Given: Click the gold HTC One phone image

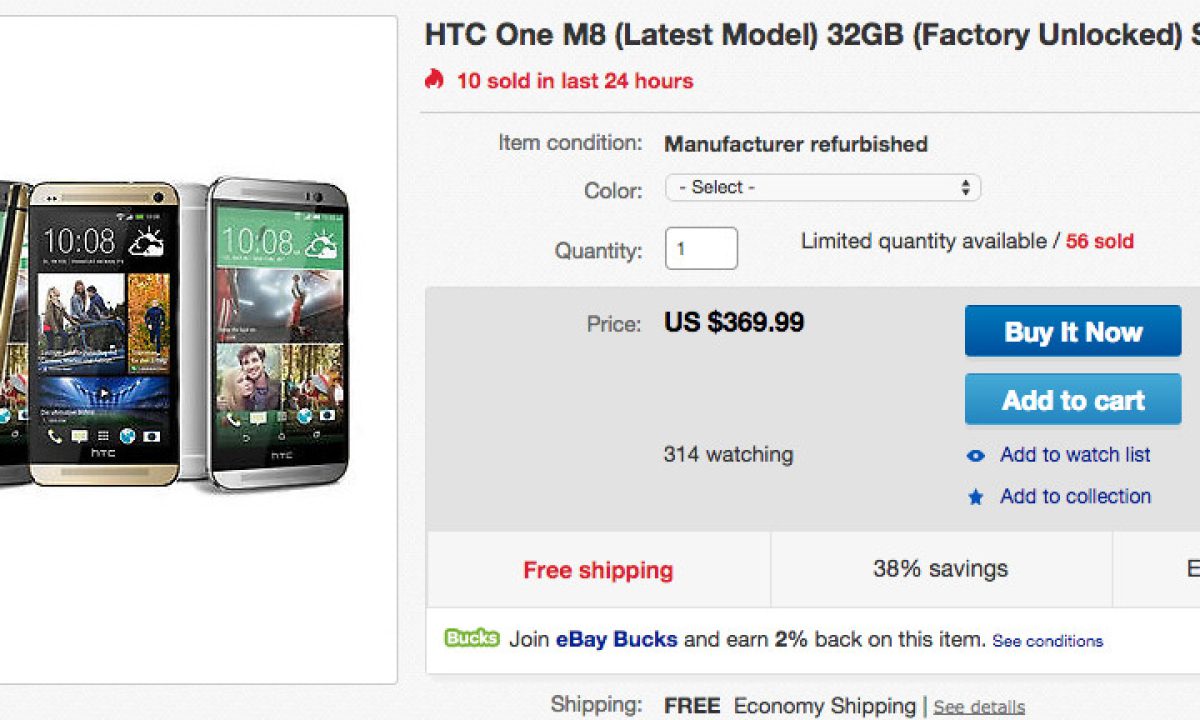Looking at the screenshot, I should (x=104, y=330).
